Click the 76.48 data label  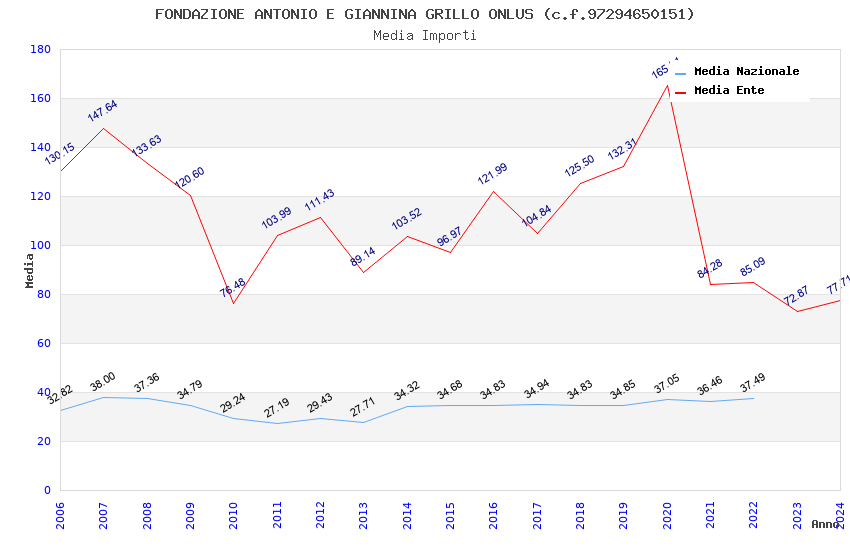[x=233, y=288]
